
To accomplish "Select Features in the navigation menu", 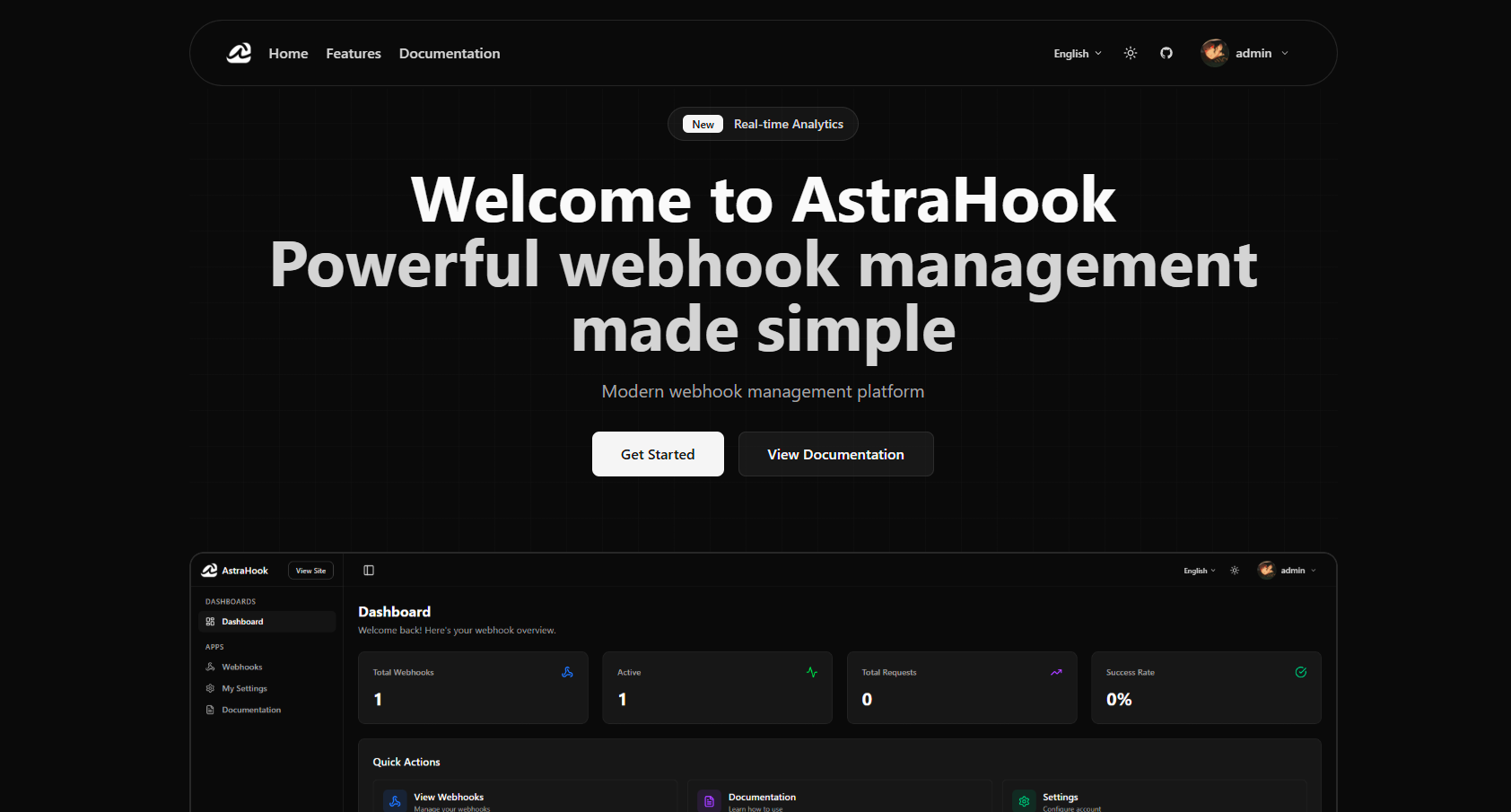I will tap(353, 53).
